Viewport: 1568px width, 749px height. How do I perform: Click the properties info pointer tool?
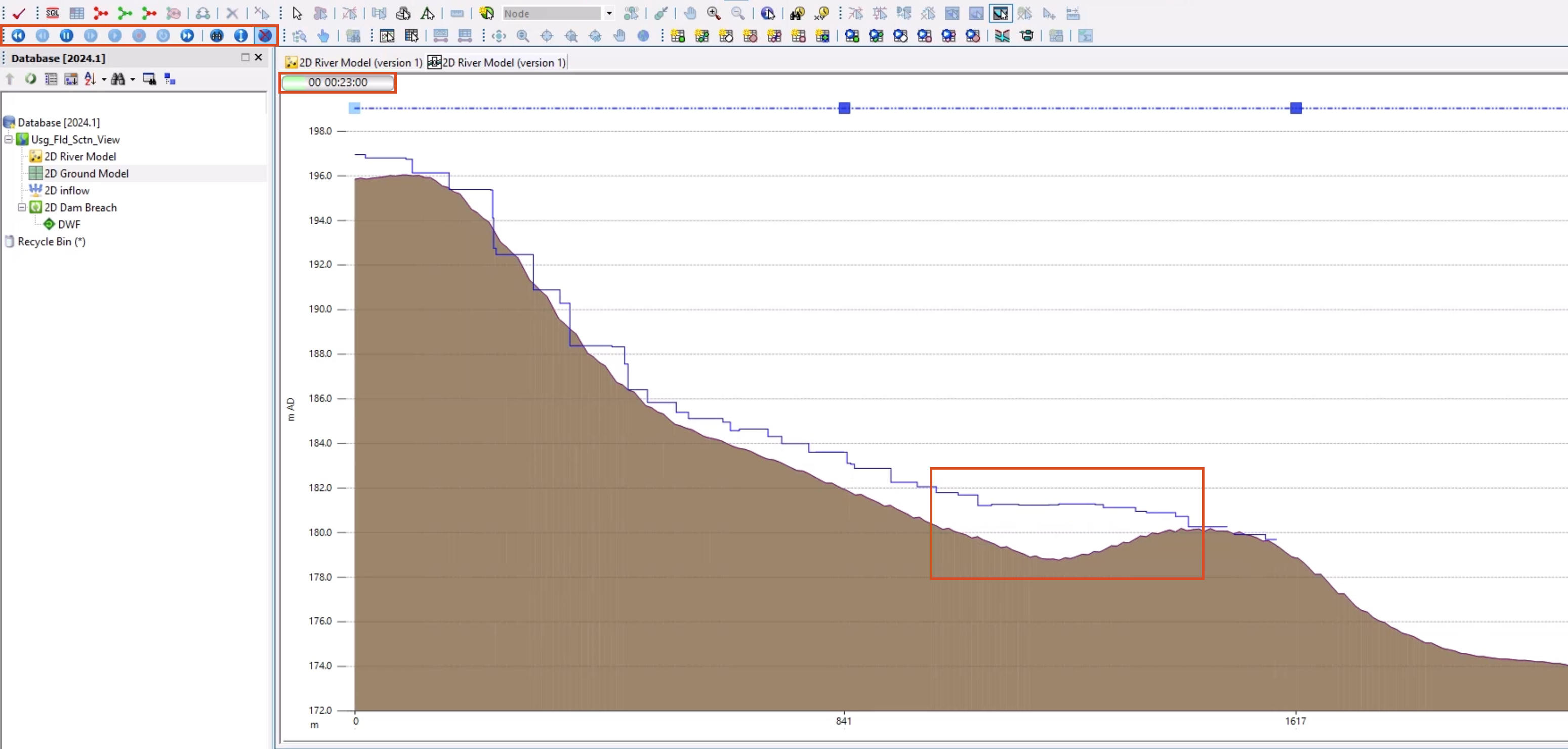(x=768, y=13)
